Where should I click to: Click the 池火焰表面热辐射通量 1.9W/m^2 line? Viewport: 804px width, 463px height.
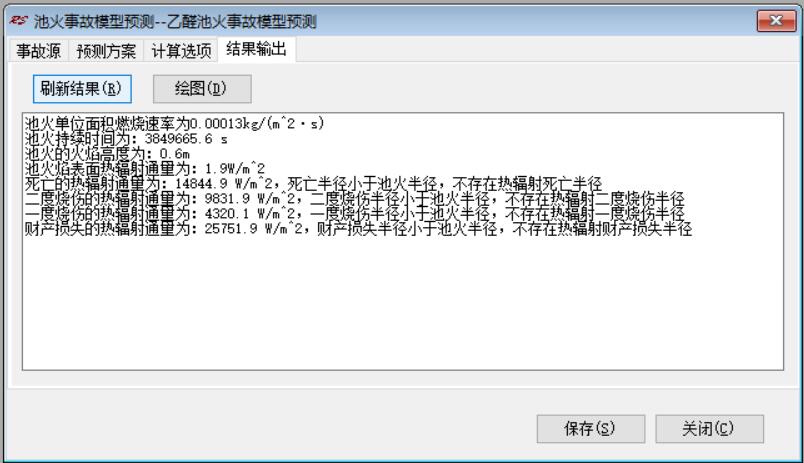coord(145,168)
